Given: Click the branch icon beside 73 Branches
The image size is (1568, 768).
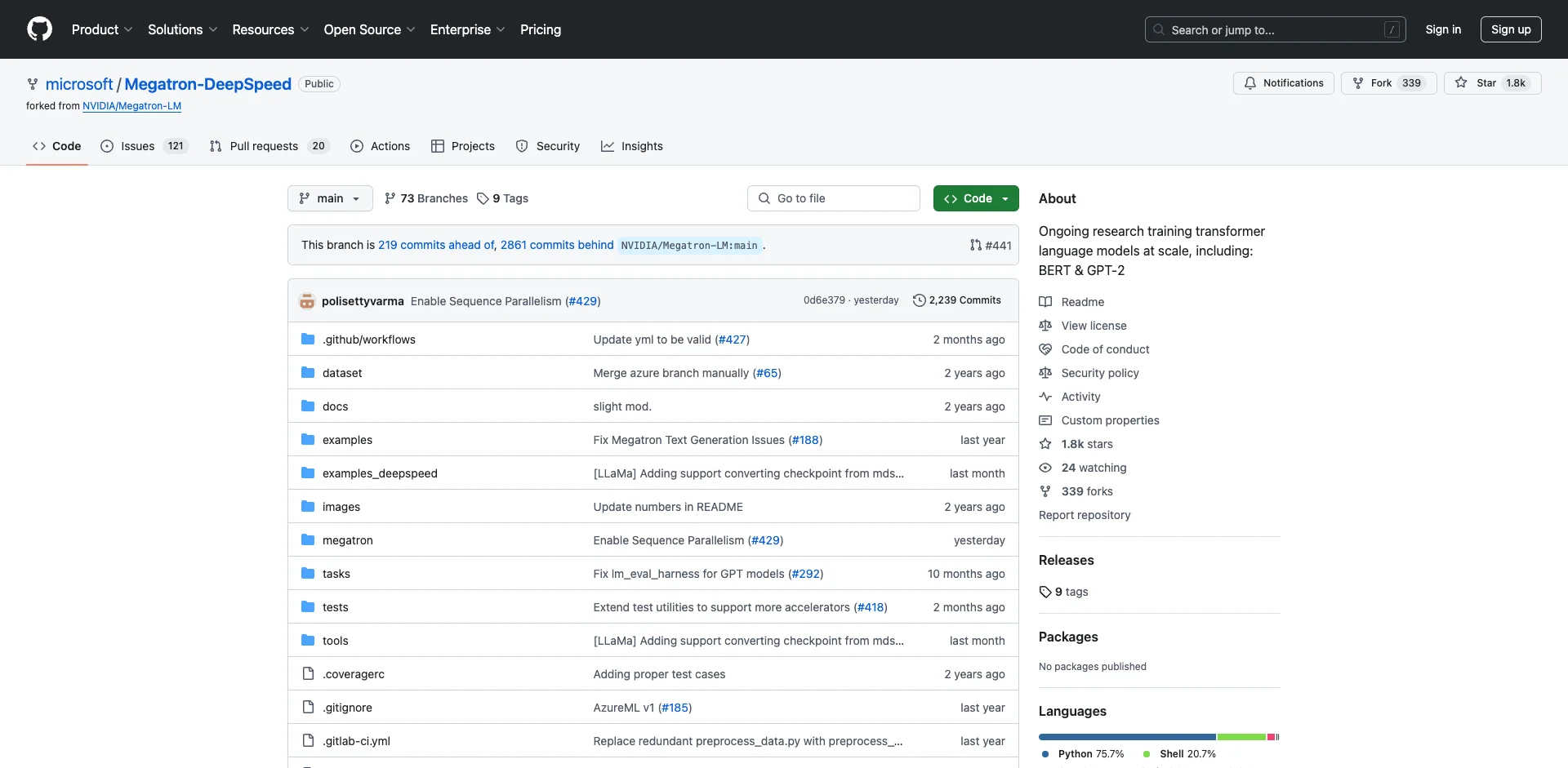Looking at the screenshot, I should [x=390, y=198].
